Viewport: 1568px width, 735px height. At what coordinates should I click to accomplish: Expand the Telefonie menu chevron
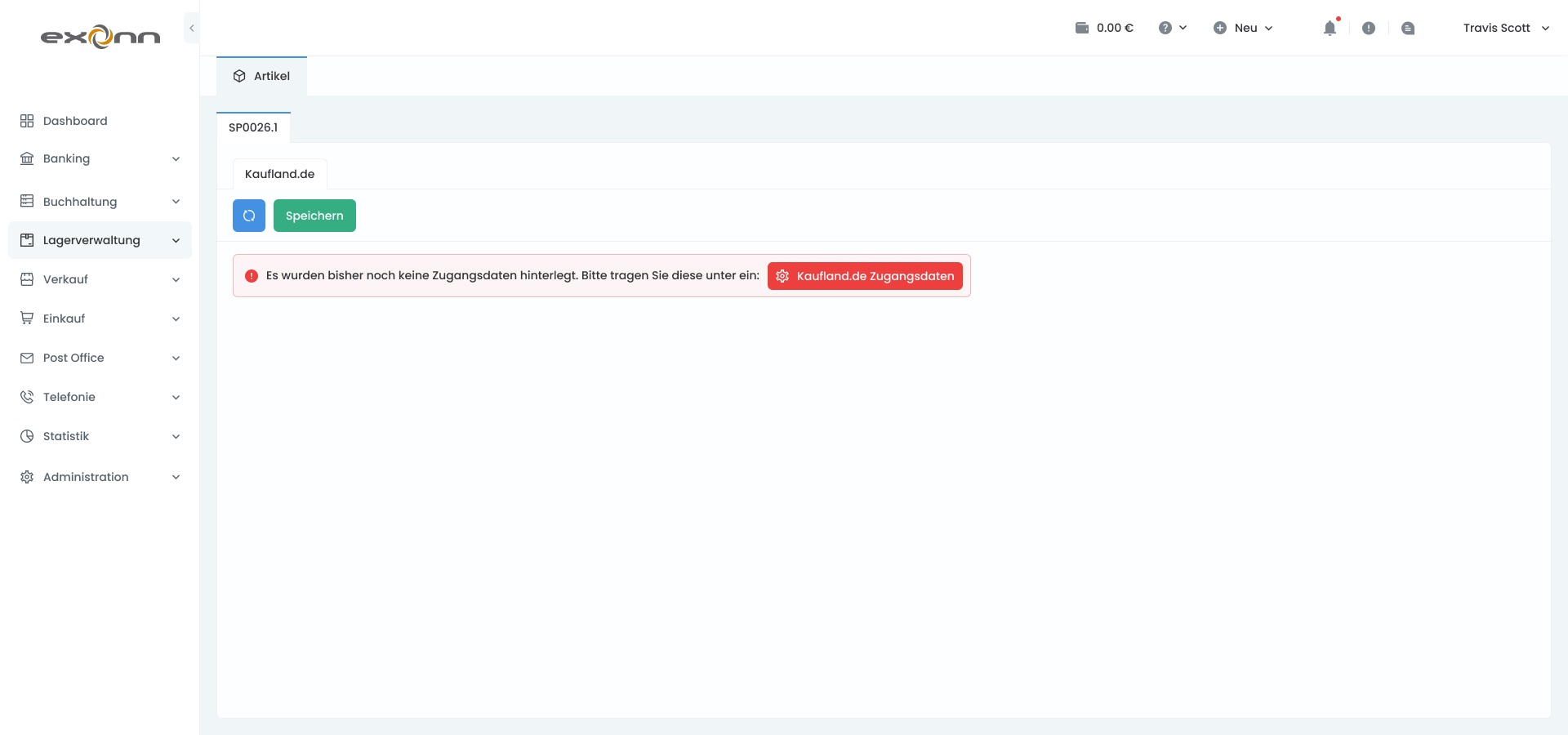[176, 397]
